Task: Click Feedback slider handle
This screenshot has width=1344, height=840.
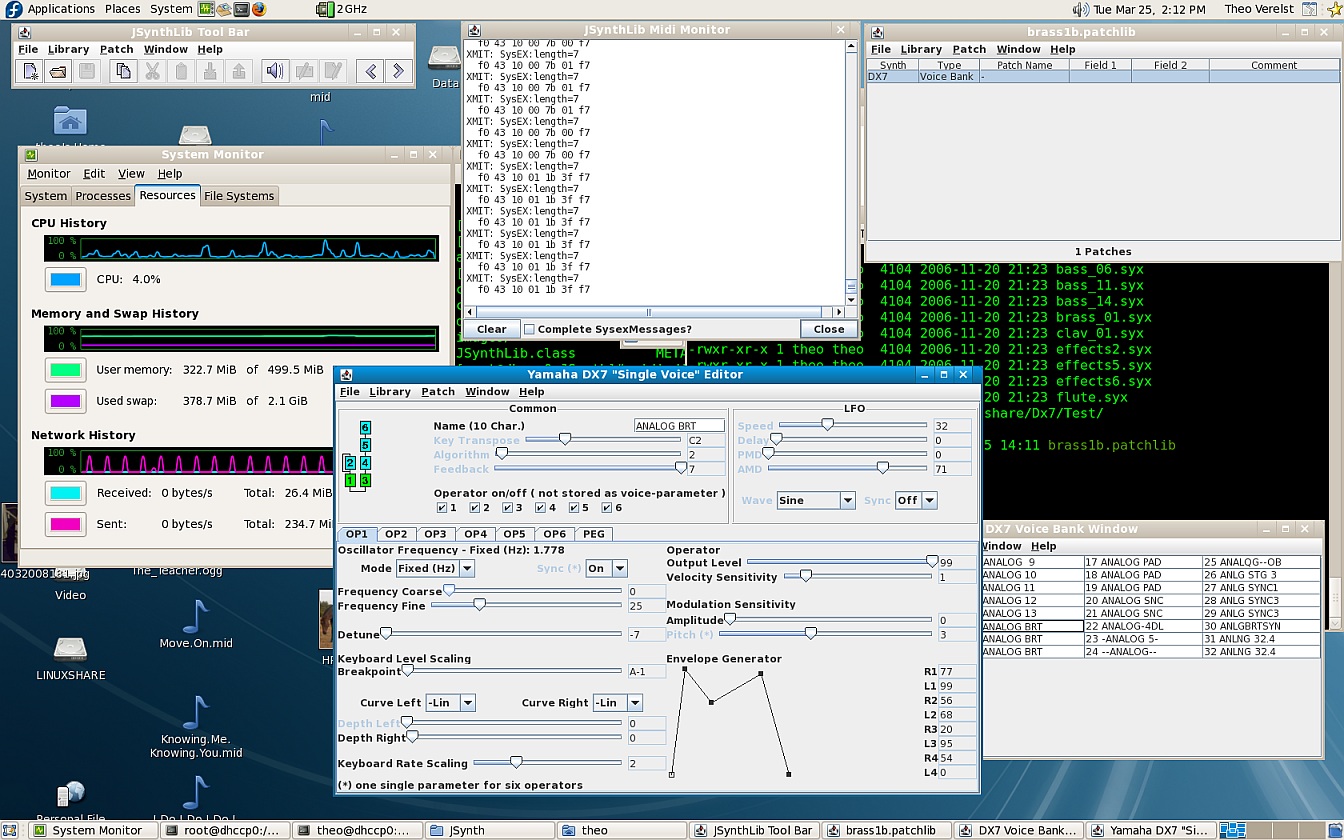Action: point(680,467)
